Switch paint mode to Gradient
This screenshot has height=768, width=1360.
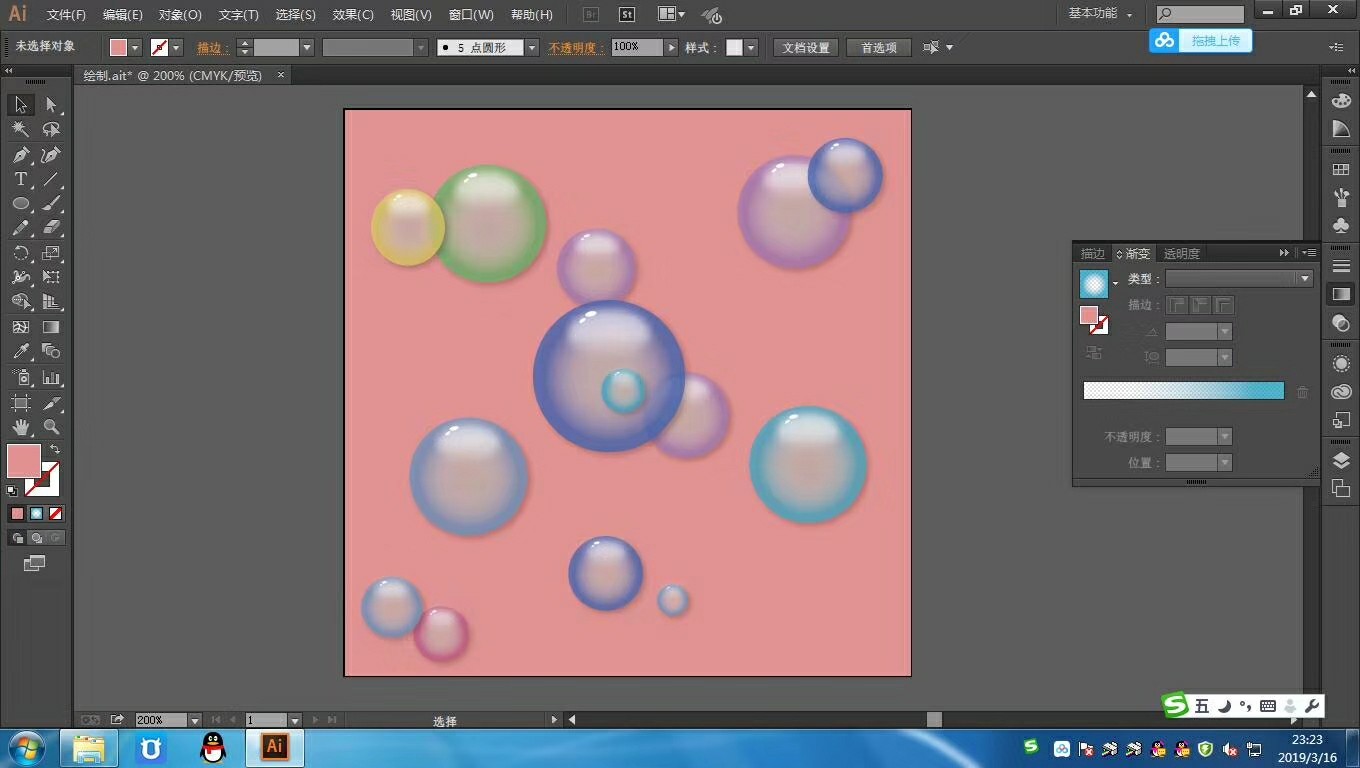pyautogui.click(x=36, y=513)
